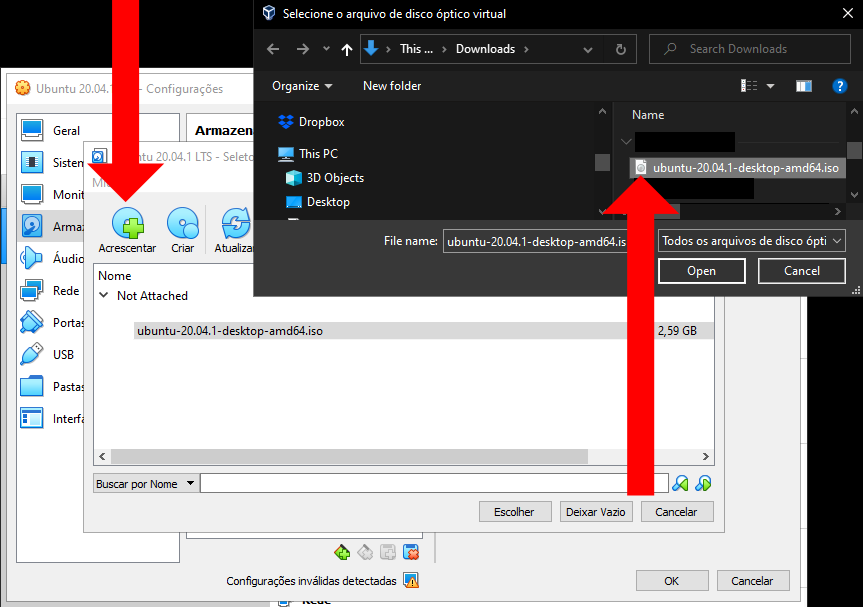The image size is (863, 607).
Task: Go back in the file dialog
Action: 273,49
